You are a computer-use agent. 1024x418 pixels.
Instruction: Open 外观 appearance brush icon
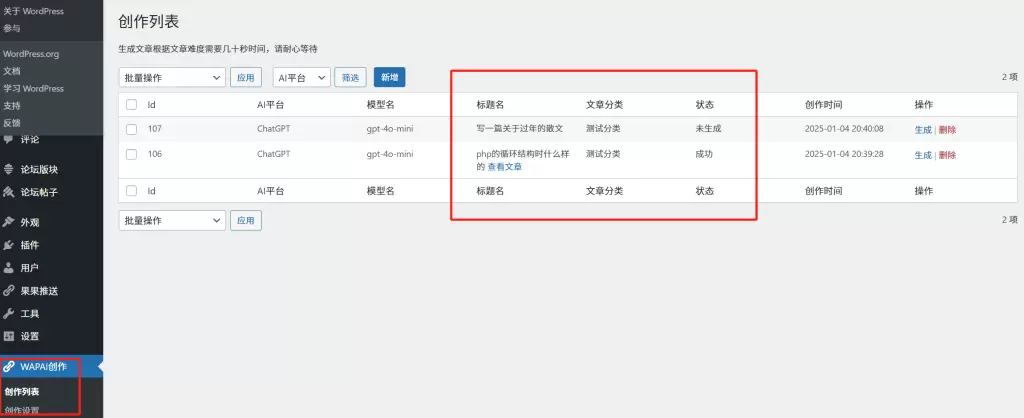tap(8, 222)
